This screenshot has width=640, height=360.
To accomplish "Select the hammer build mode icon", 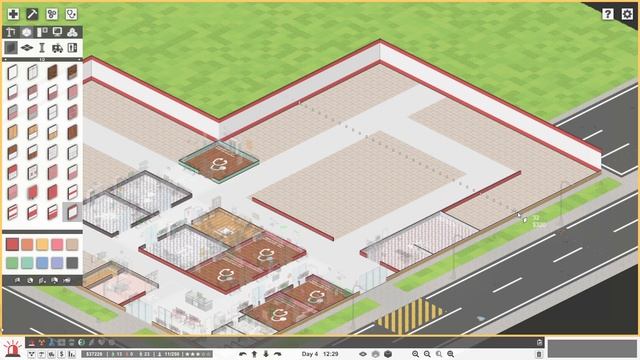I will [x=32, y=14].
